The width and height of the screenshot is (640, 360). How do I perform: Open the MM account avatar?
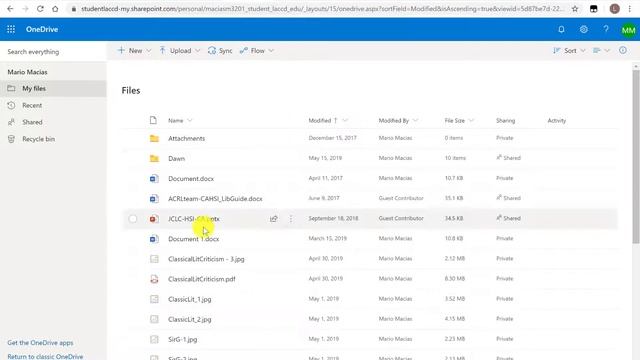(629, 30)
